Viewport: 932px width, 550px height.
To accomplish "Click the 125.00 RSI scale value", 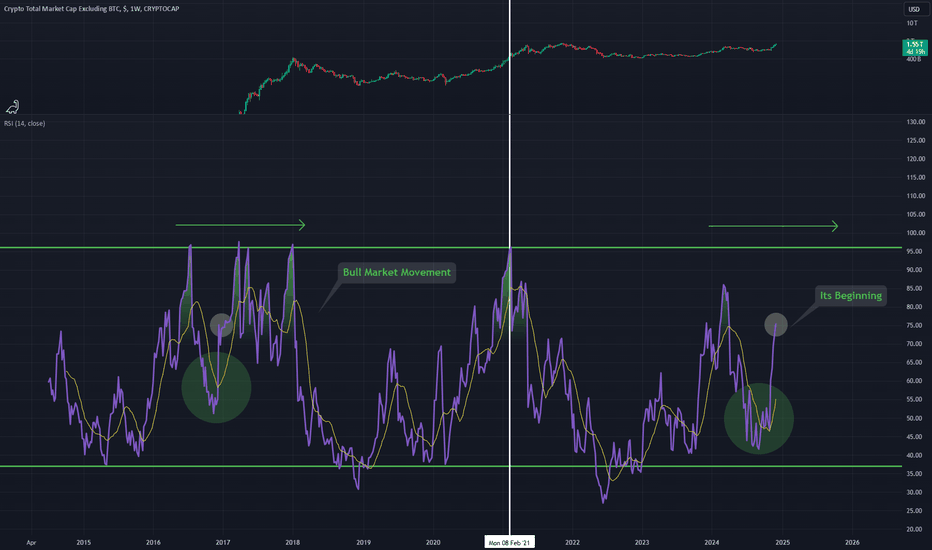I will coord(915,140).
